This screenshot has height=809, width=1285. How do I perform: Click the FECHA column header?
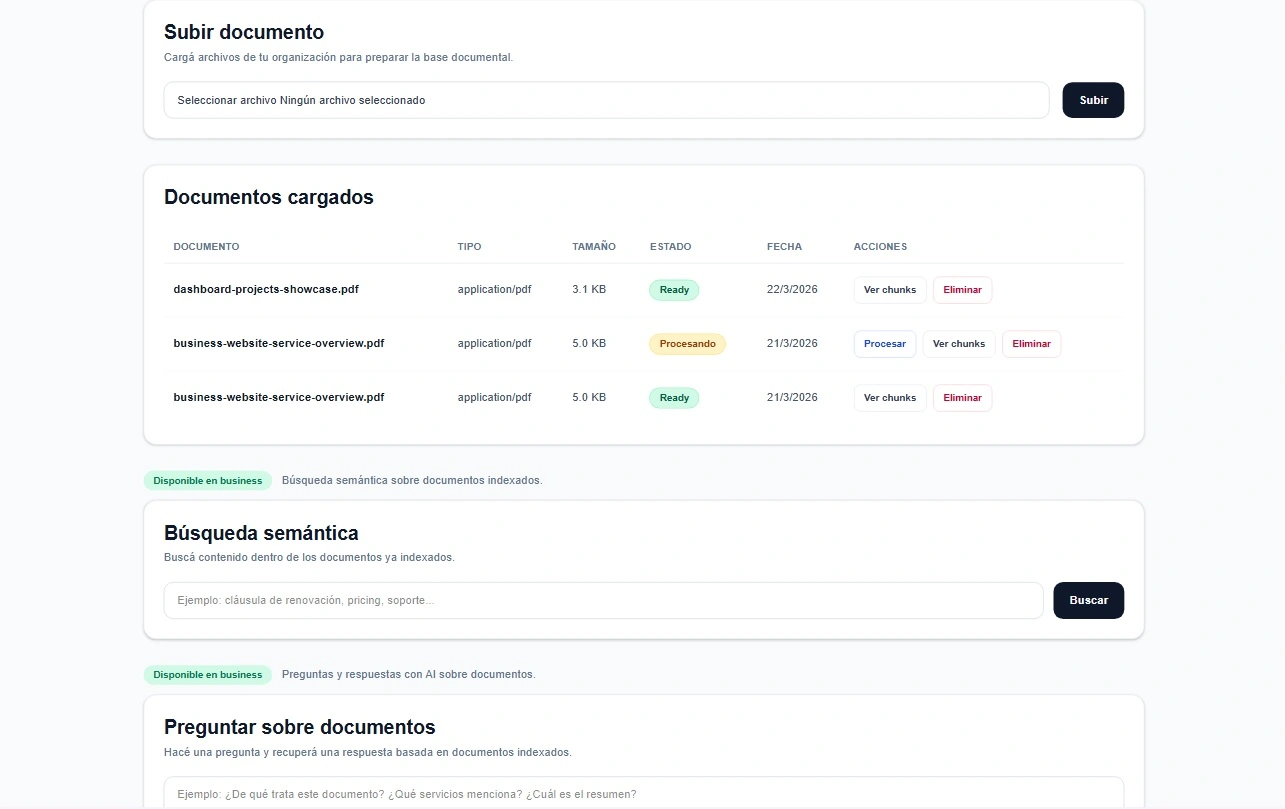[x=784, y=247]
